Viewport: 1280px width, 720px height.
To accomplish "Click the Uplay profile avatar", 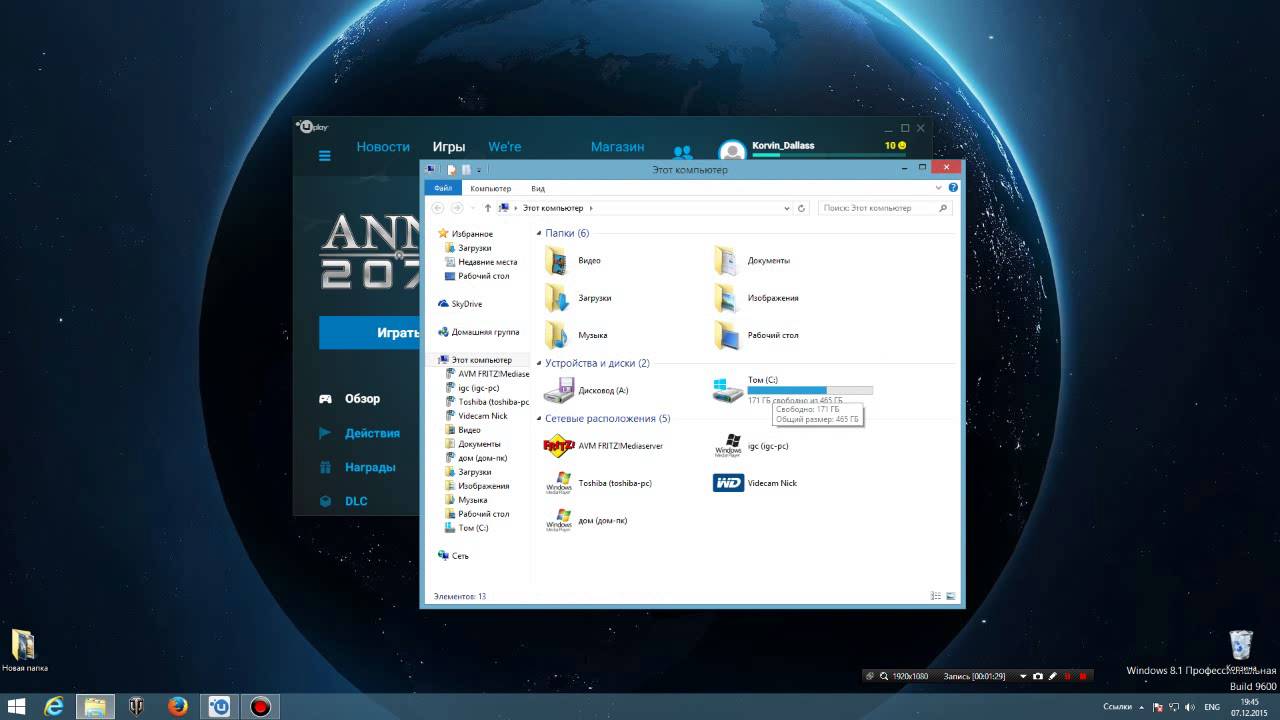I will (x=732, y=151).
